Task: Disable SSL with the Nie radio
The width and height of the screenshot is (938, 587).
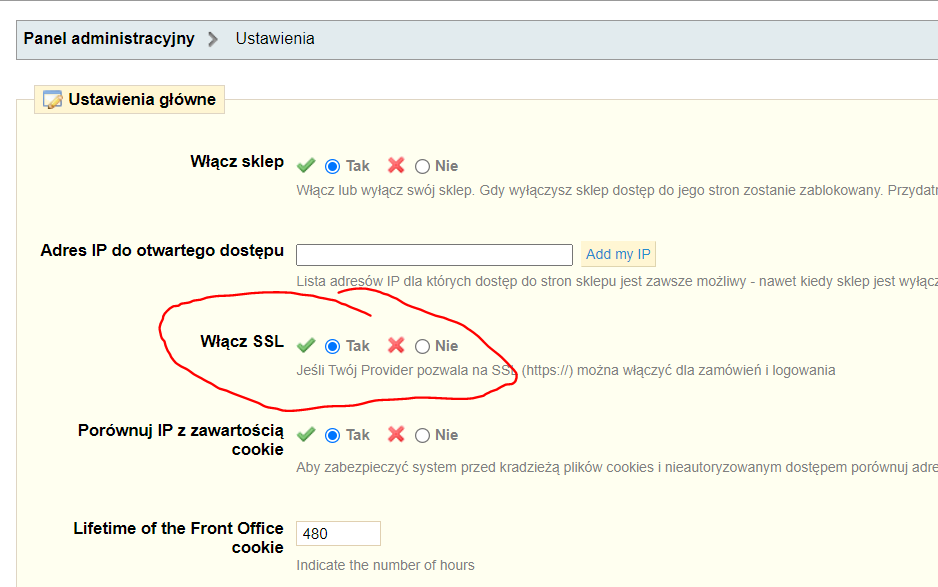Action: point(422,346)
